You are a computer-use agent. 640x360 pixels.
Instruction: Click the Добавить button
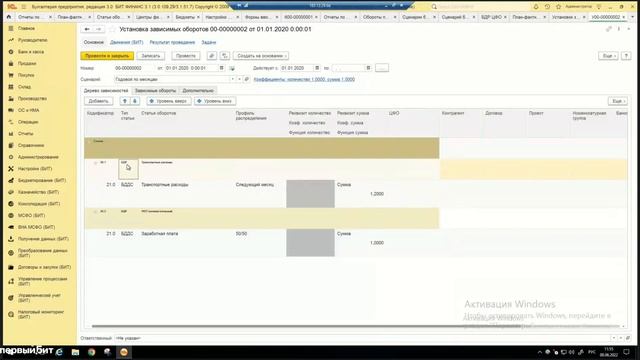[x=98, y=101]
